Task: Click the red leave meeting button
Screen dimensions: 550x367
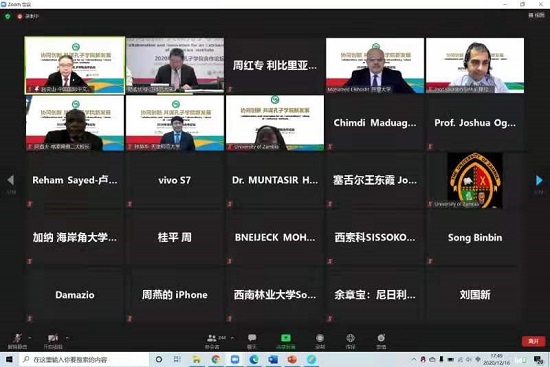Action: [x=534, y=341]
